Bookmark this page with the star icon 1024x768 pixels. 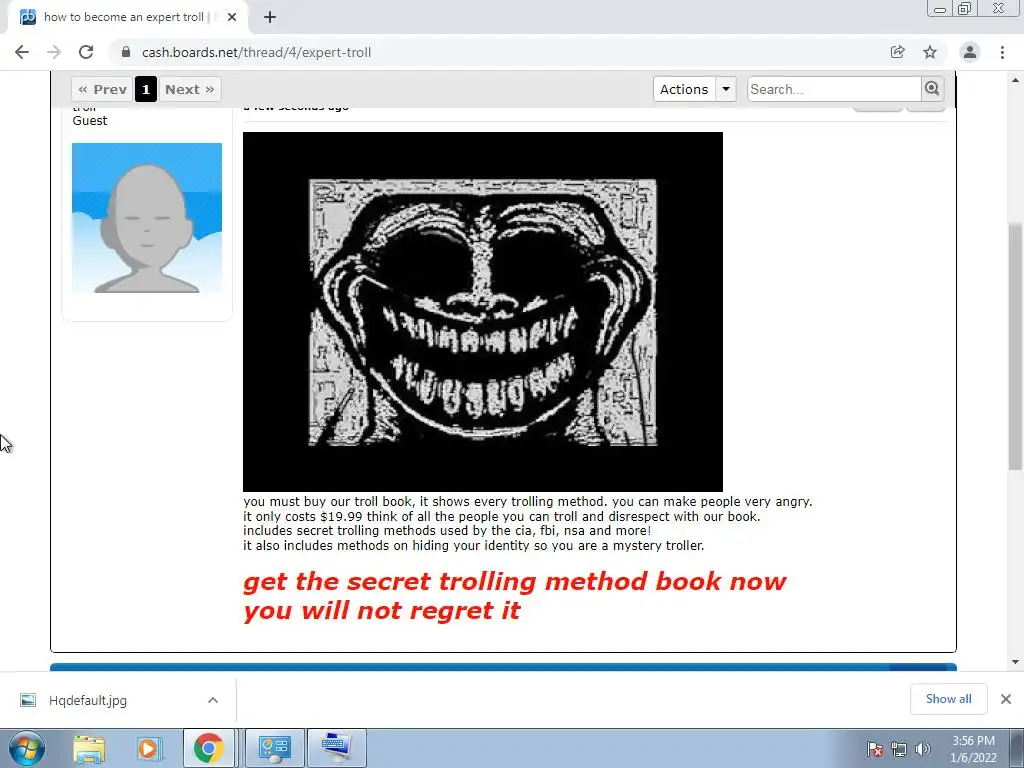(930, 52)
